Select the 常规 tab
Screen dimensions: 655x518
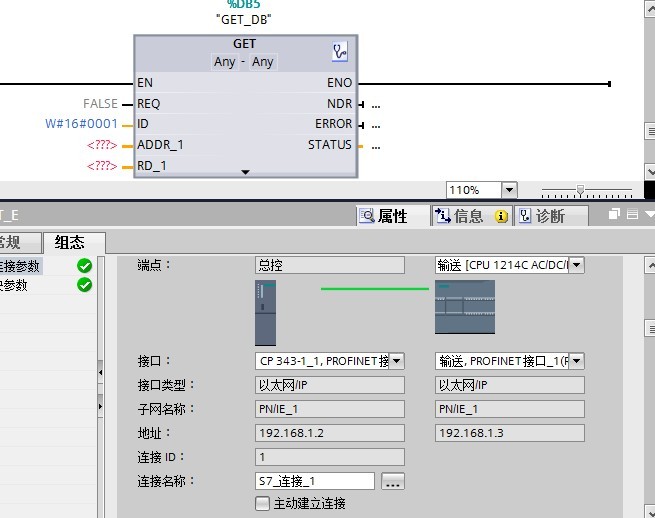pos(20,243)
